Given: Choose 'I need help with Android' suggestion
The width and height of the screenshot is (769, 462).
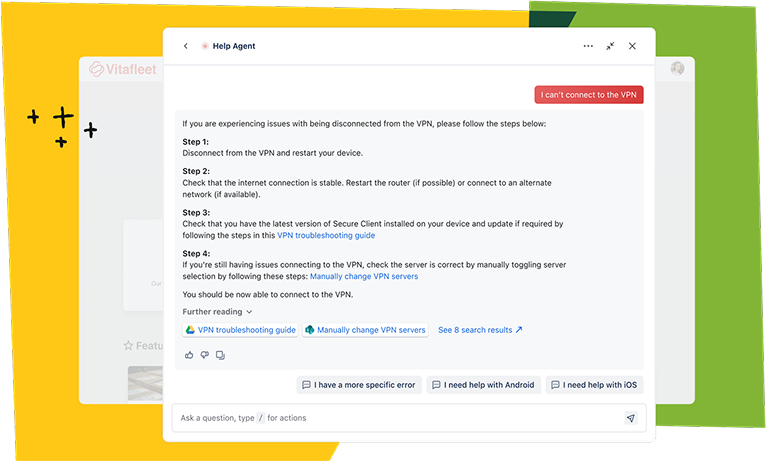Looking at the screenshot, I should pyautogui.click(x=483, y=385).
